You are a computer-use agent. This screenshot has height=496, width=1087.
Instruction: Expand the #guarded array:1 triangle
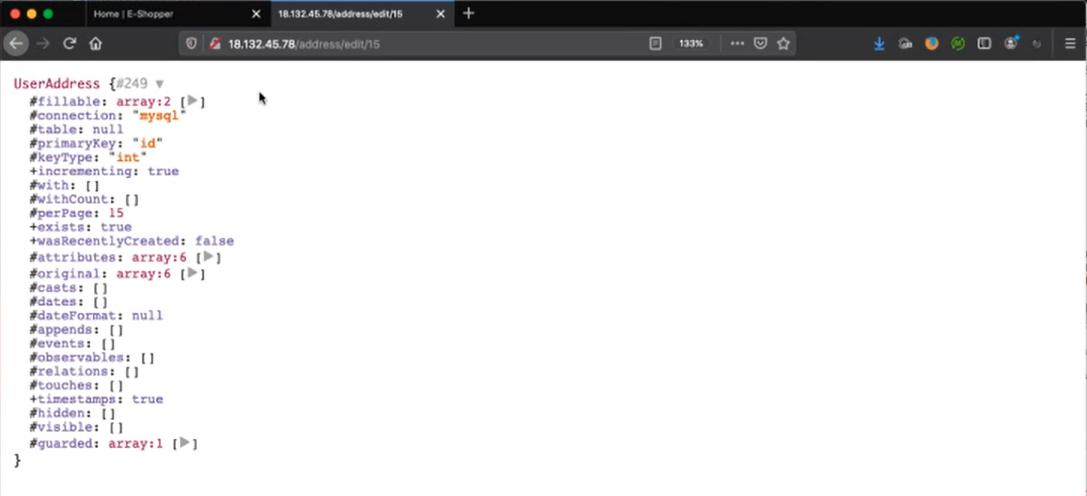coord(185,443)
